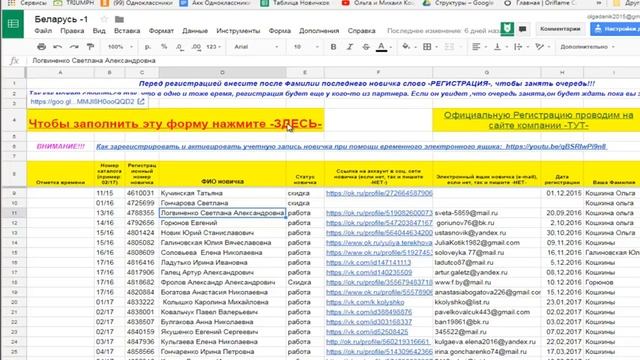The image size is (640, 360).
Task: Select row 11 header
Action: (14, 213)
